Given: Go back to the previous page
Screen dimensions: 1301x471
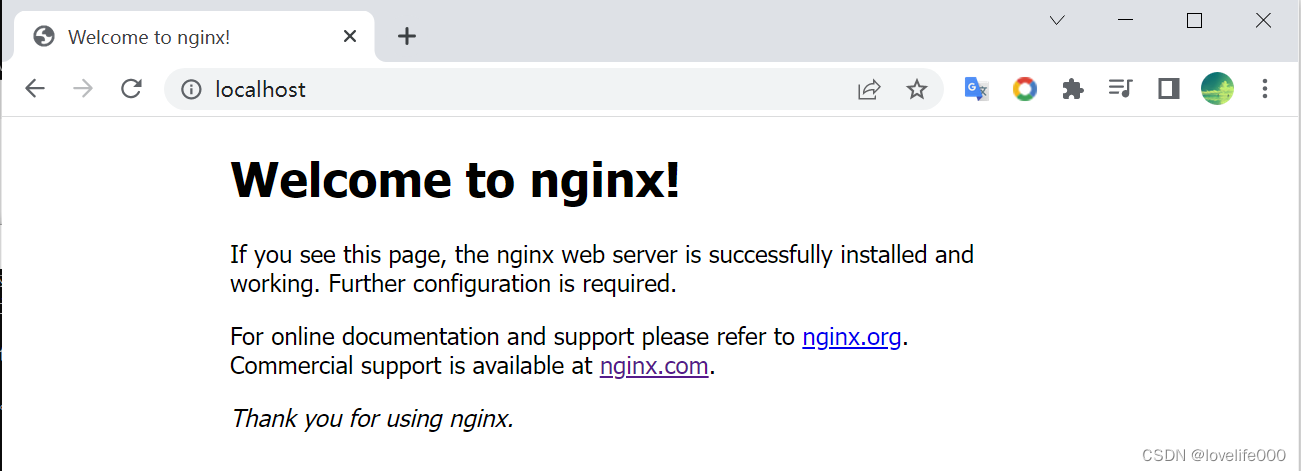Looking at the screenshot, I should (x=35, y=89).
